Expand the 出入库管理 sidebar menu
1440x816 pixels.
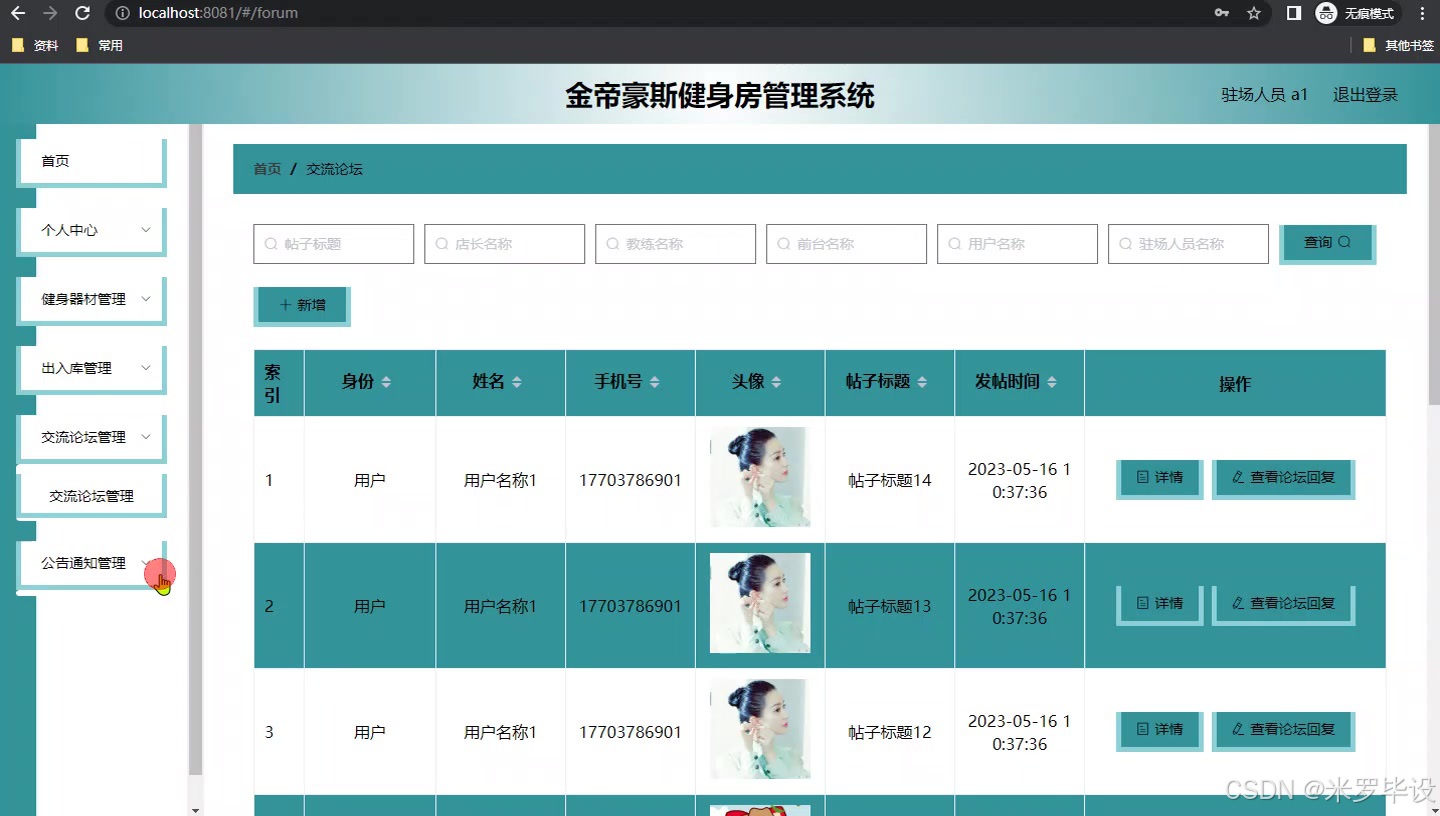[92, 368]
